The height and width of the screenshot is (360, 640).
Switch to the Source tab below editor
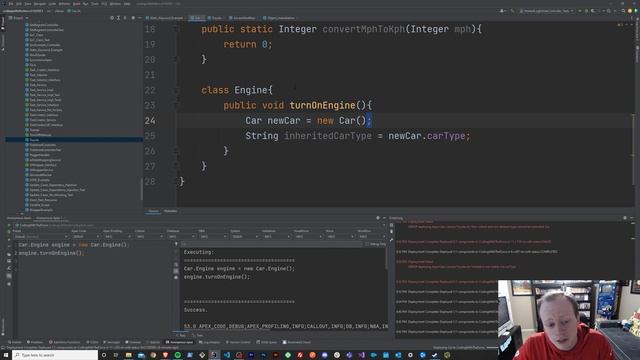pyautogui.click(x=153, y=211)
